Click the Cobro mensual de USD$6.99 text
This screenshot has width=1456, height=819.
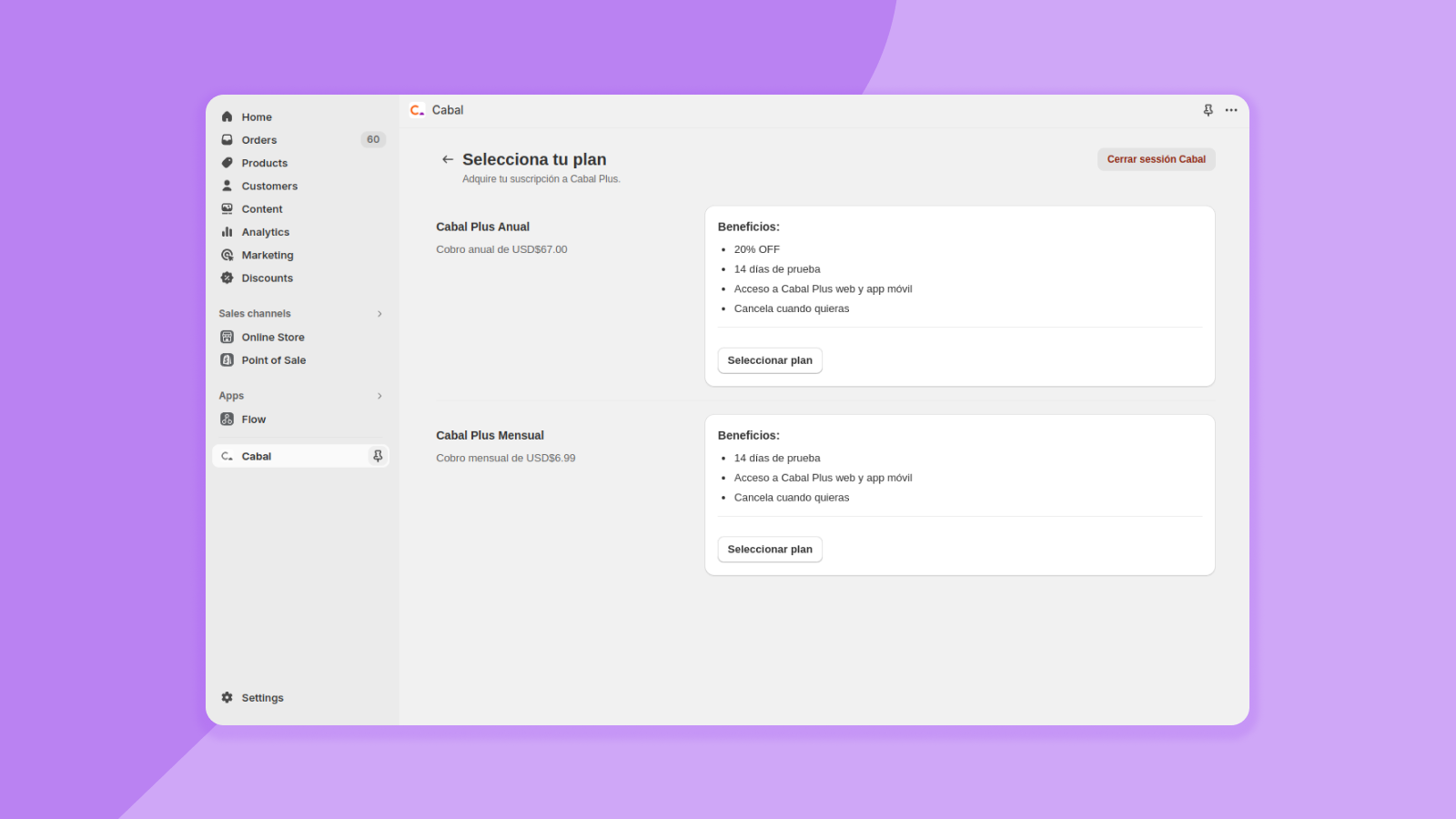[x=506, y=458]
